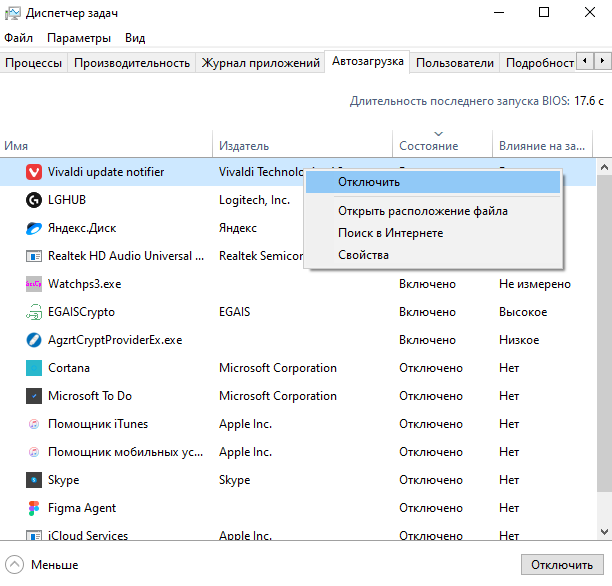Click the Watchps3.exe icon
The height and width of the screenshot is (586, 612).
tap(34, 284)
